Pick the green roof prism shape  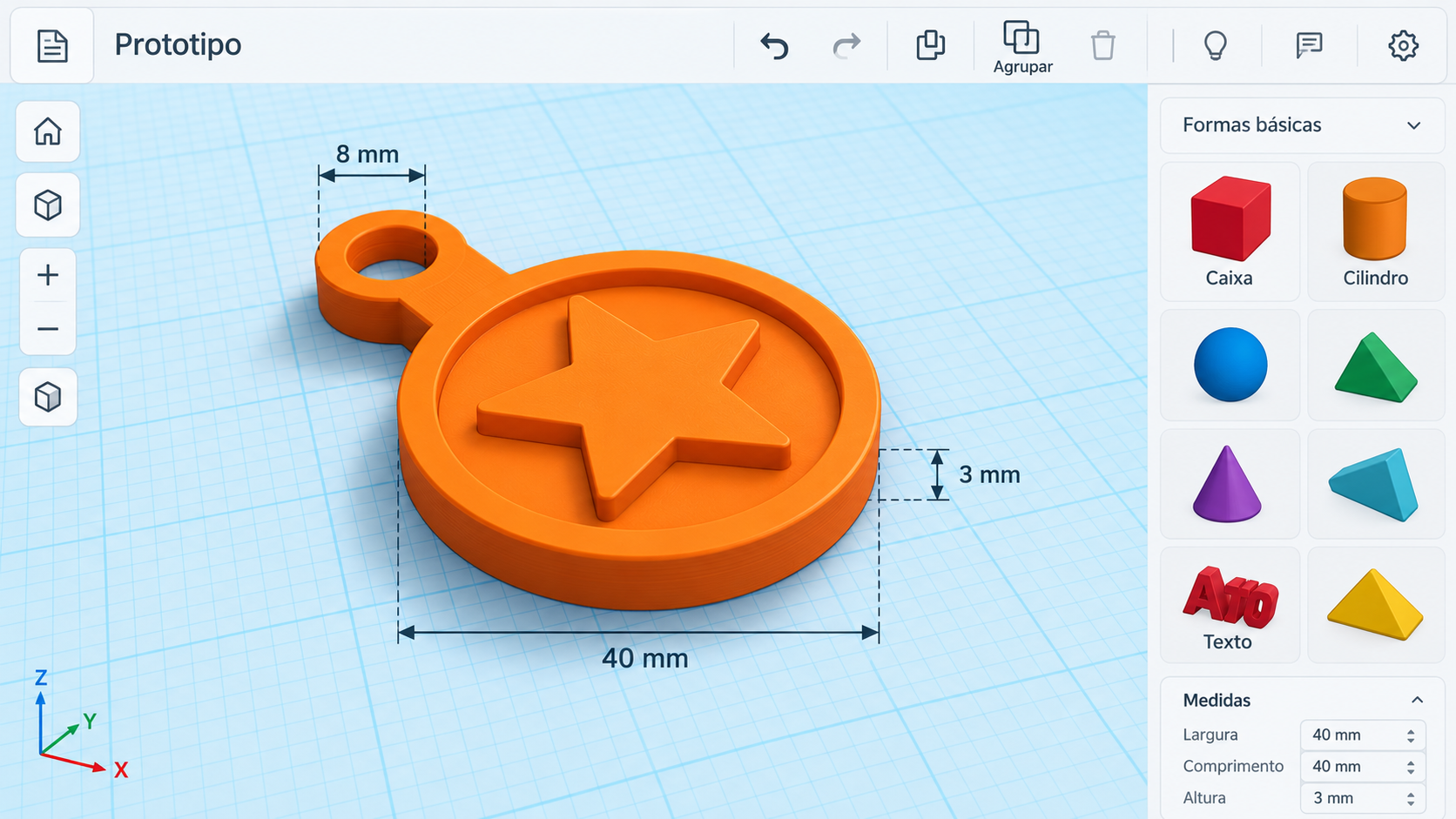(x=1375, y=365)
